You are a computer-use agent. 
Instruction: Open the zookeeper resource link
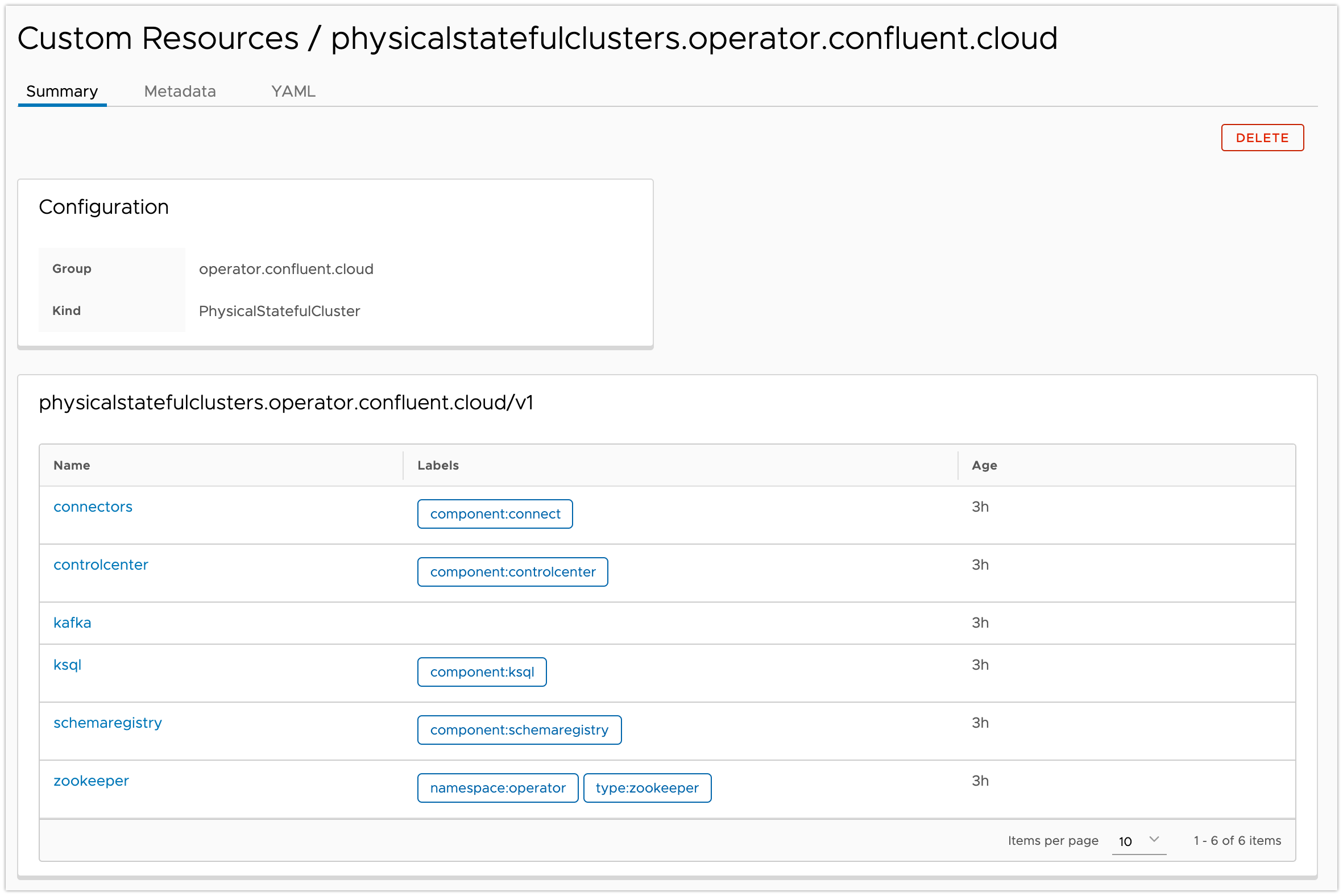[92, 781]
